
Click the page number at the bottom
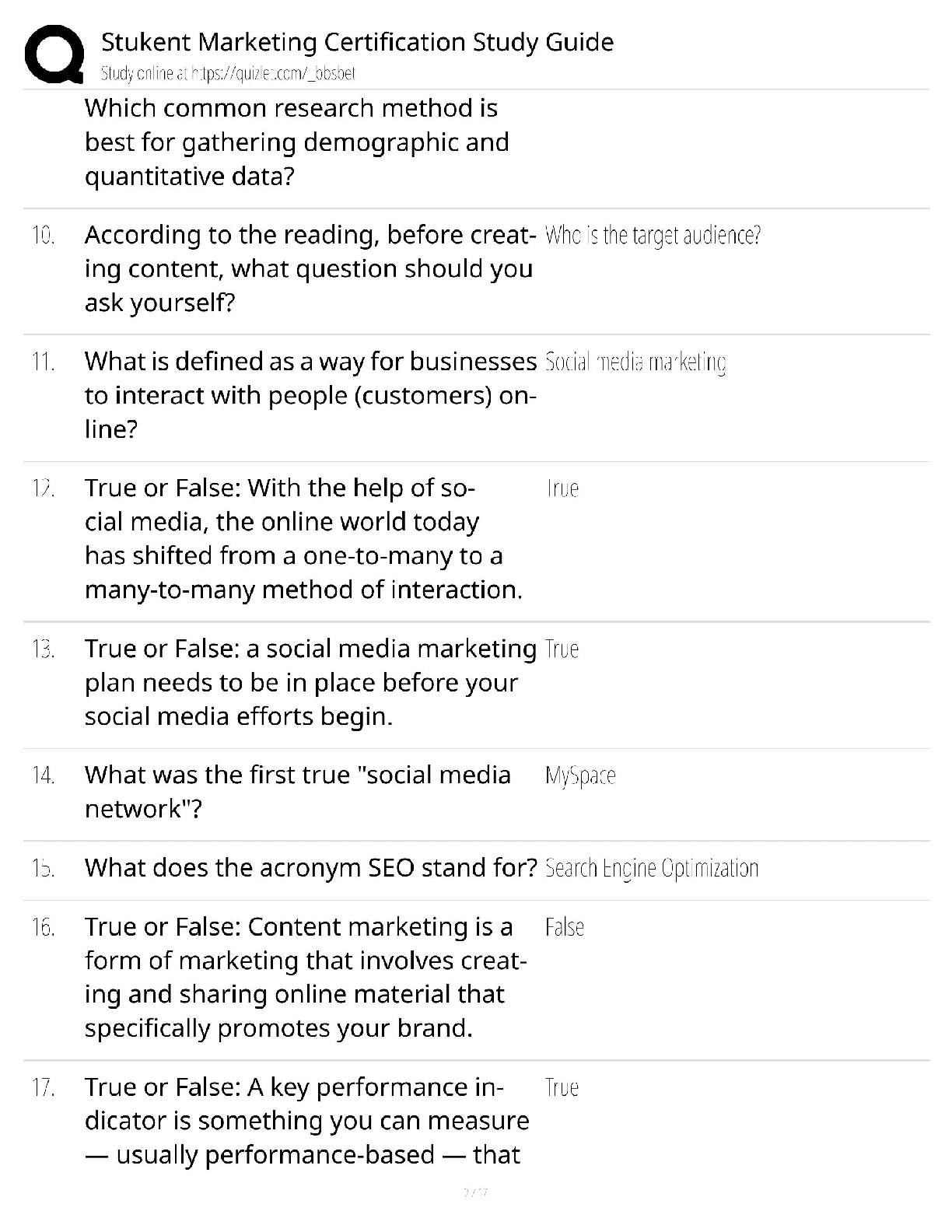(474, 1192)
